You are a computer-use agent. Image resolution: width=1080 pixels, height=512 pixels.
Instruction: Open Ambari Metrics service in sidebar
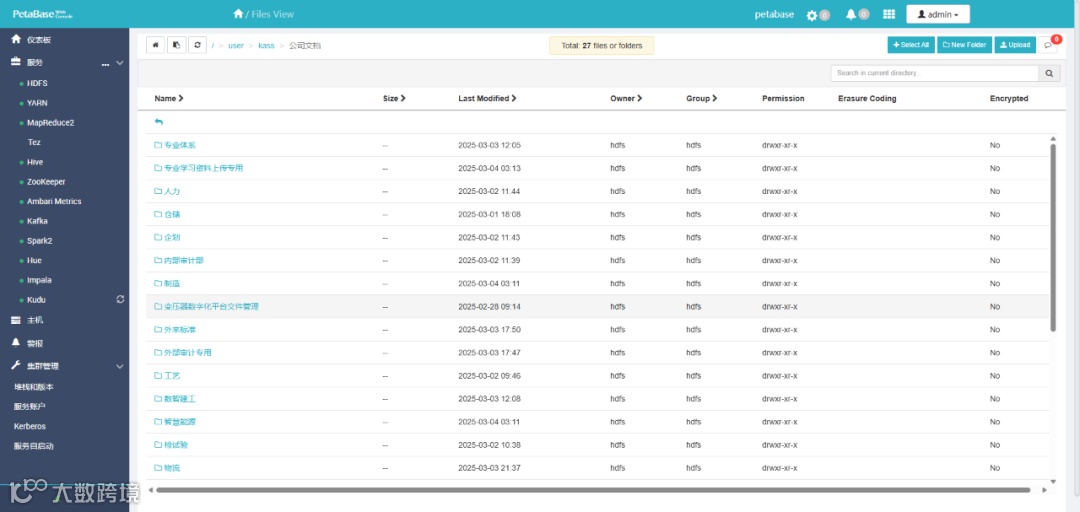pyautogui.click(x=54, y=201)
